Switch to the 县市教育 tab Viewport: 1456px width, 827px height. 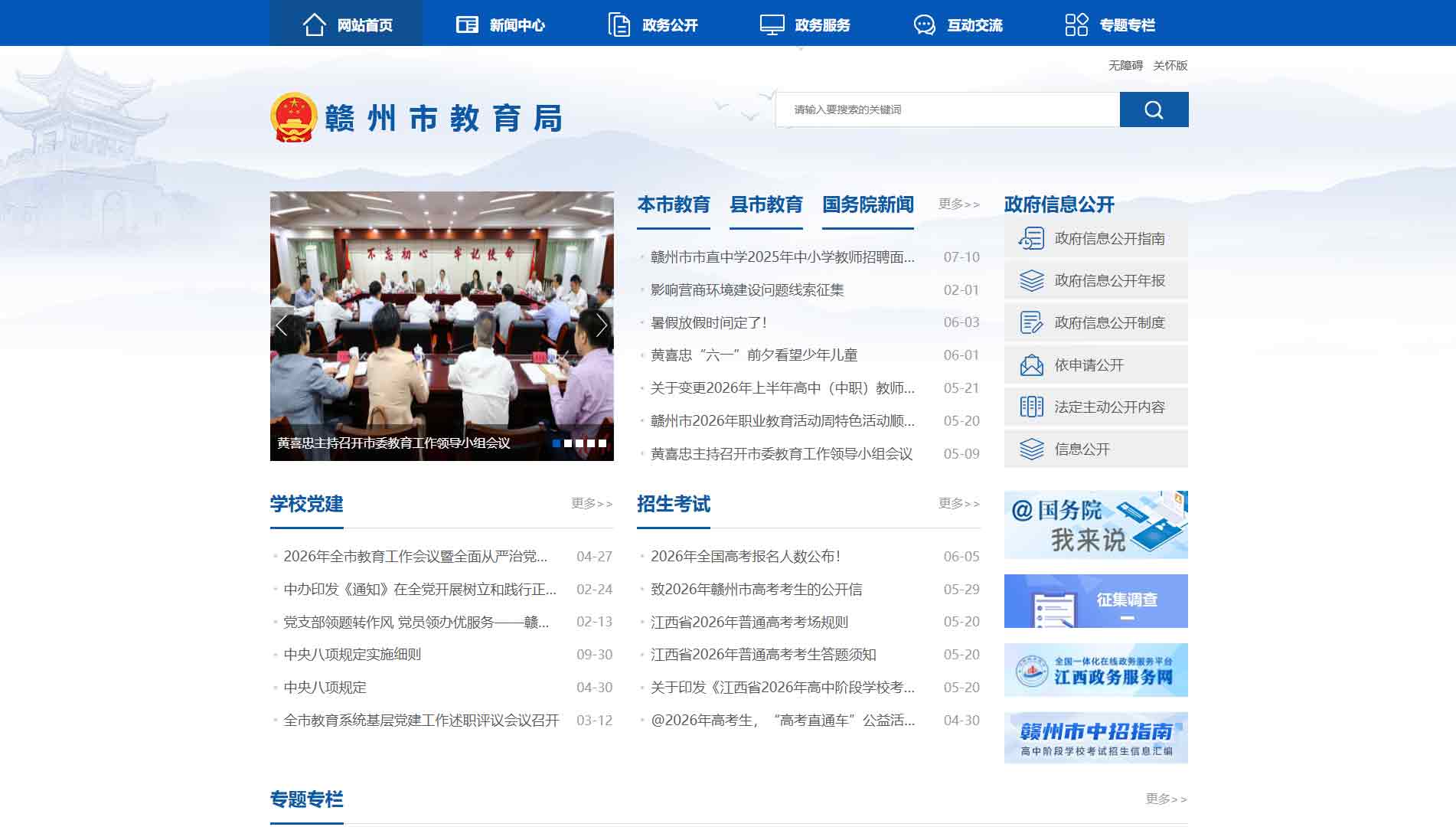click(x=766, y=204)
